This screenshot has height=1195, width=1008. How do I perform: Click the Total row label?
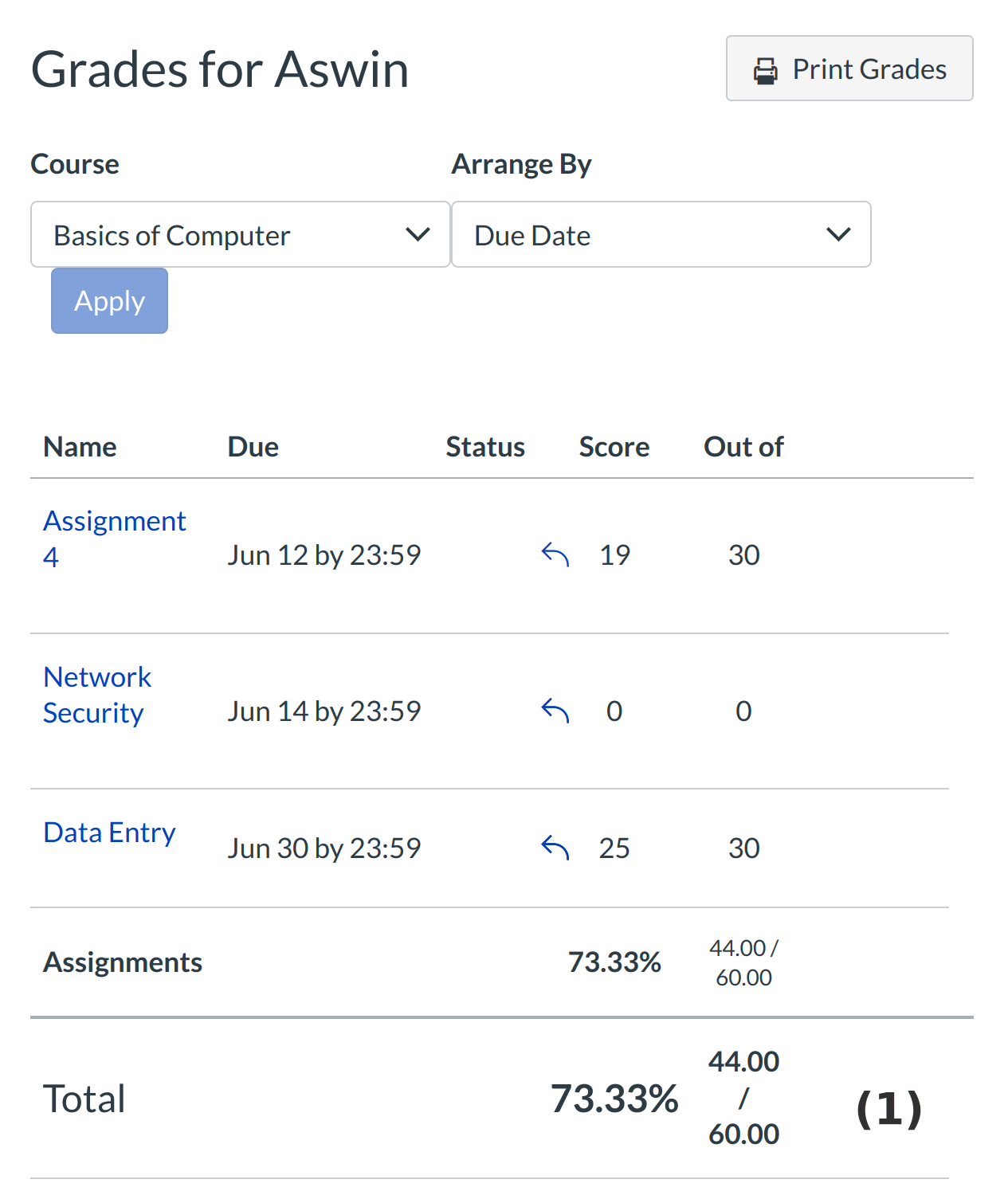coord(84,1099)
